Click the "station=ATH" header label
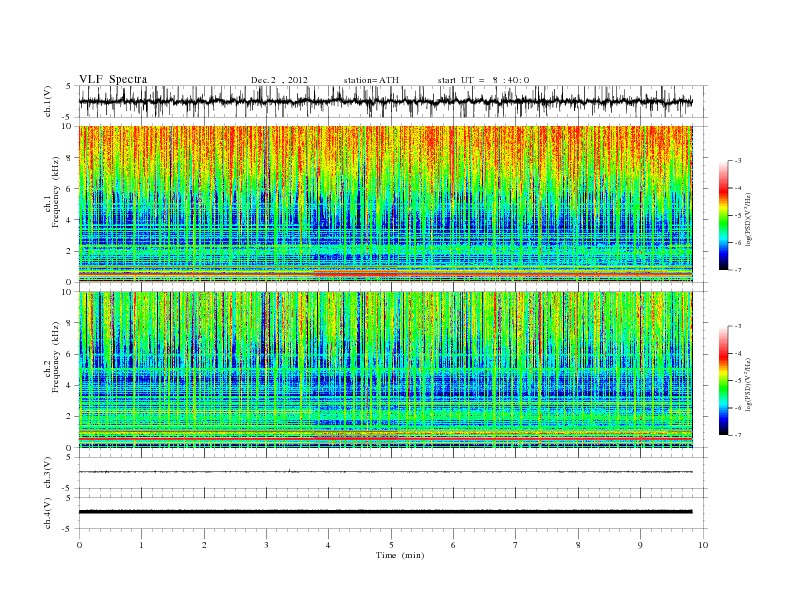The height and width of the screenshot is (612, 792). point(371,80)
